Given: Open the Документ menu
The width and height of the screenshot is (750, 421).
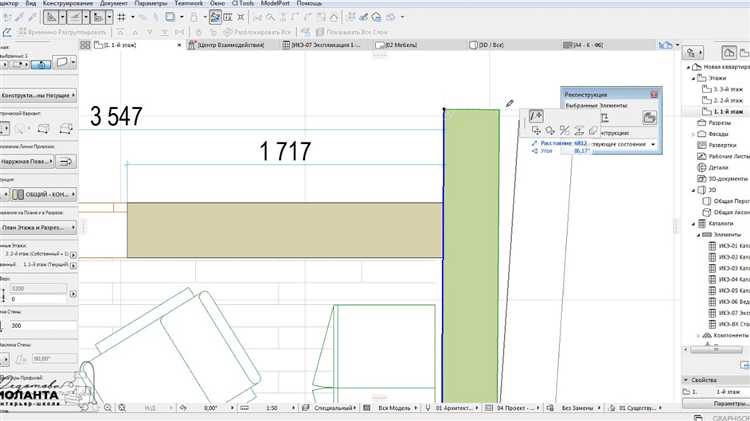Looking at the screenshot, I should click(114, 3).
